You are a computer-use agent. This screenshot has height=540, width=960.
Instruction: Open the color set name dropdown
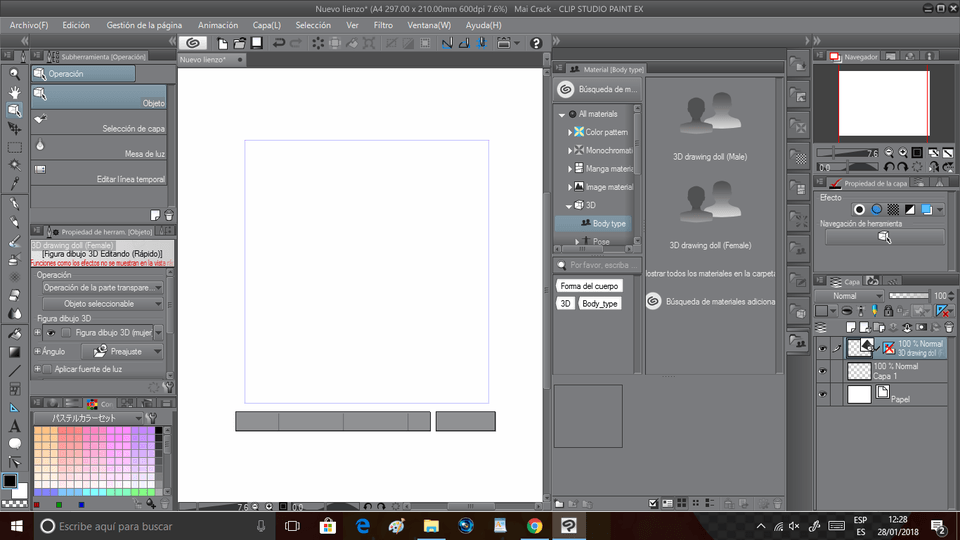pyautogui.click(x=88, y=418)
